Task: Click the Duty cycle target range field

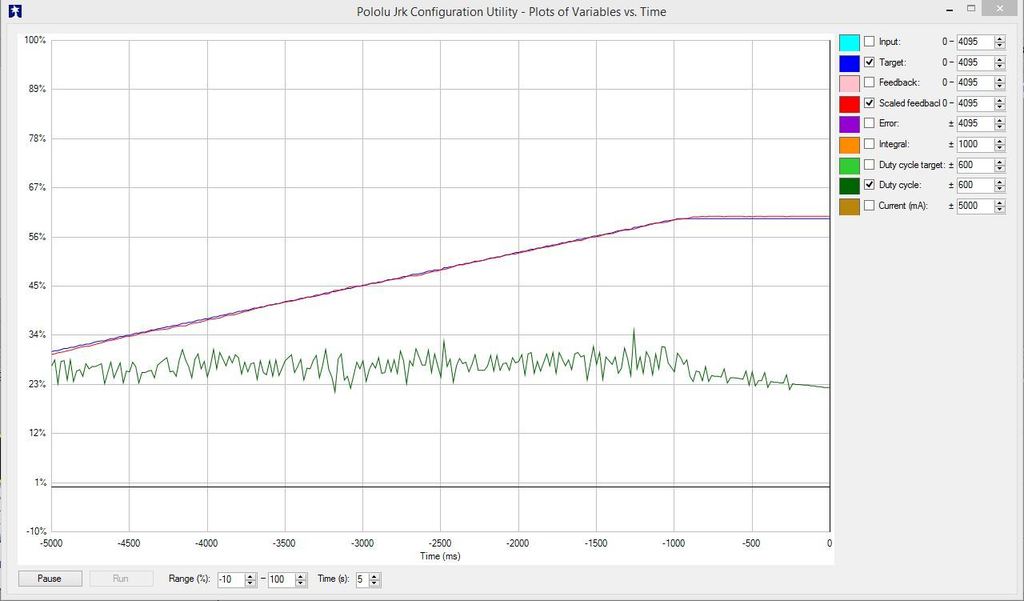Action: click(x=975, y=165)
